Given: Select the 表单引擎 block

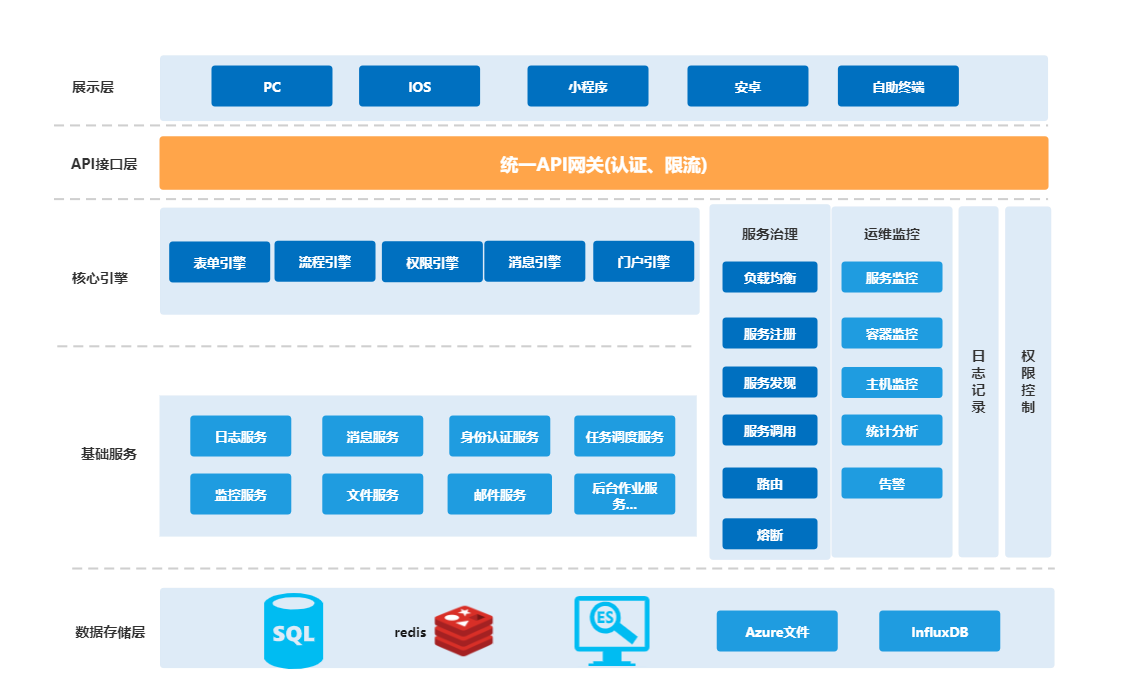Looking at the screenshot, I should 219,263.
